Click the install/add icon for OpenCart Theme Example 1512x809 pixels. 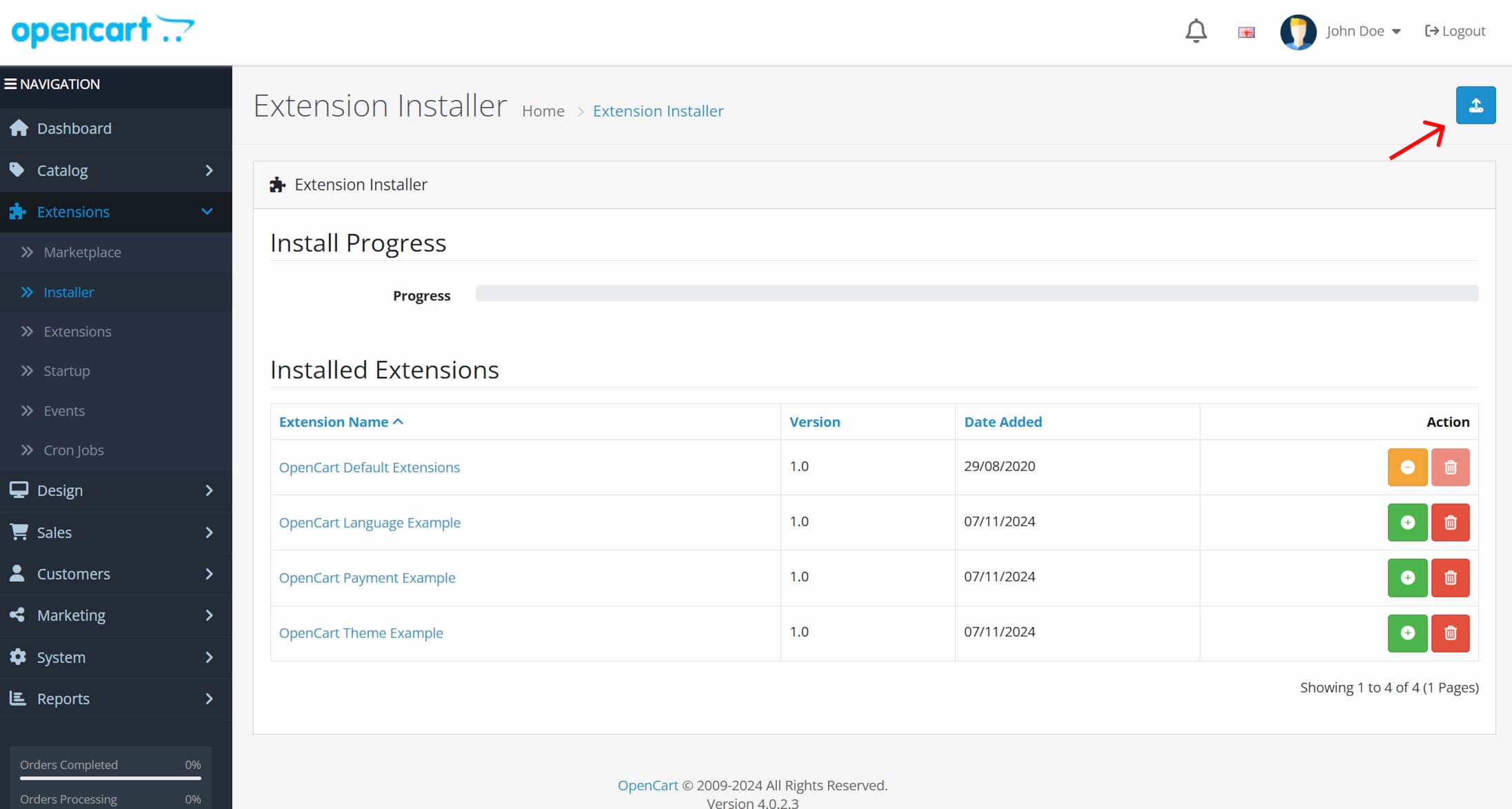(x=1407, y=632)
